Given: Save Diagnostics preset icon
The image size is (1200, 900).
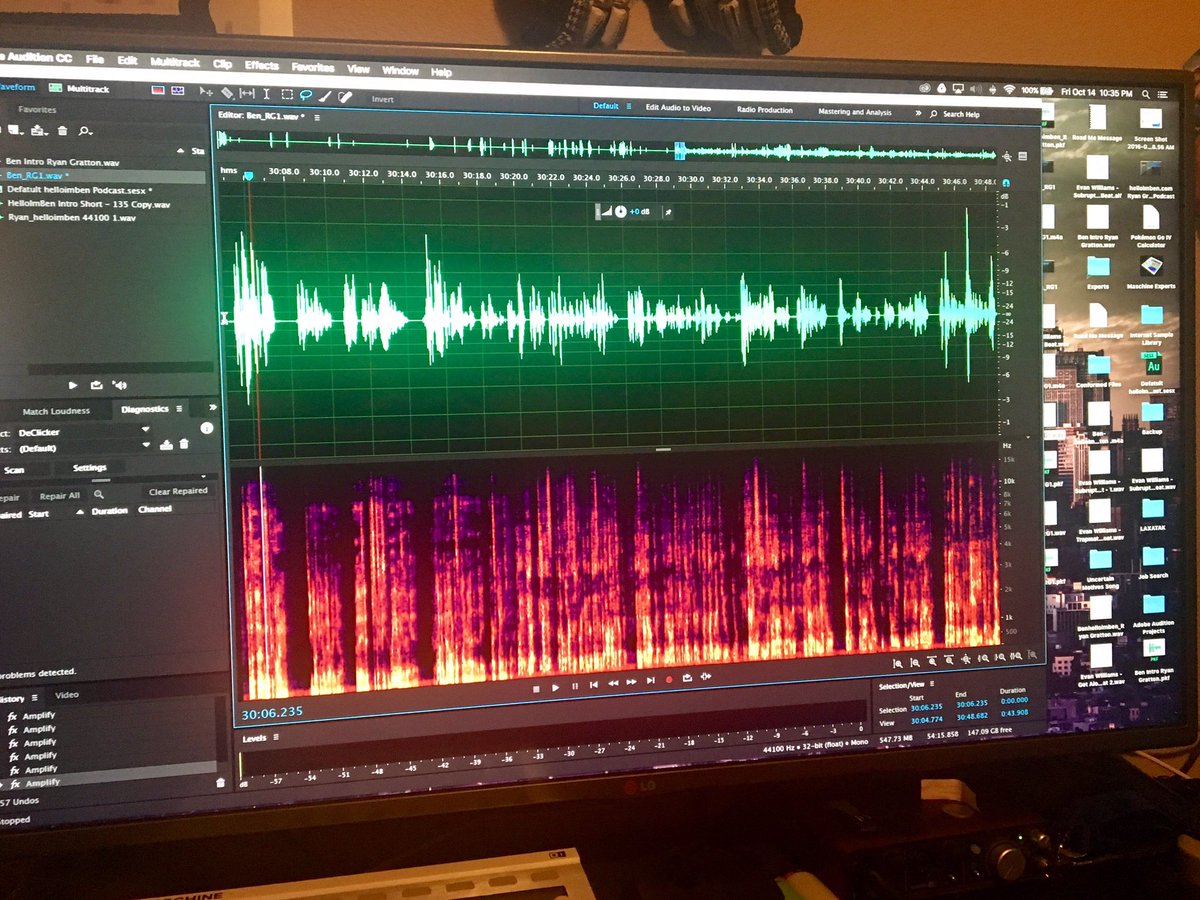Looking at the screenshot, I should tap(166, 445).
